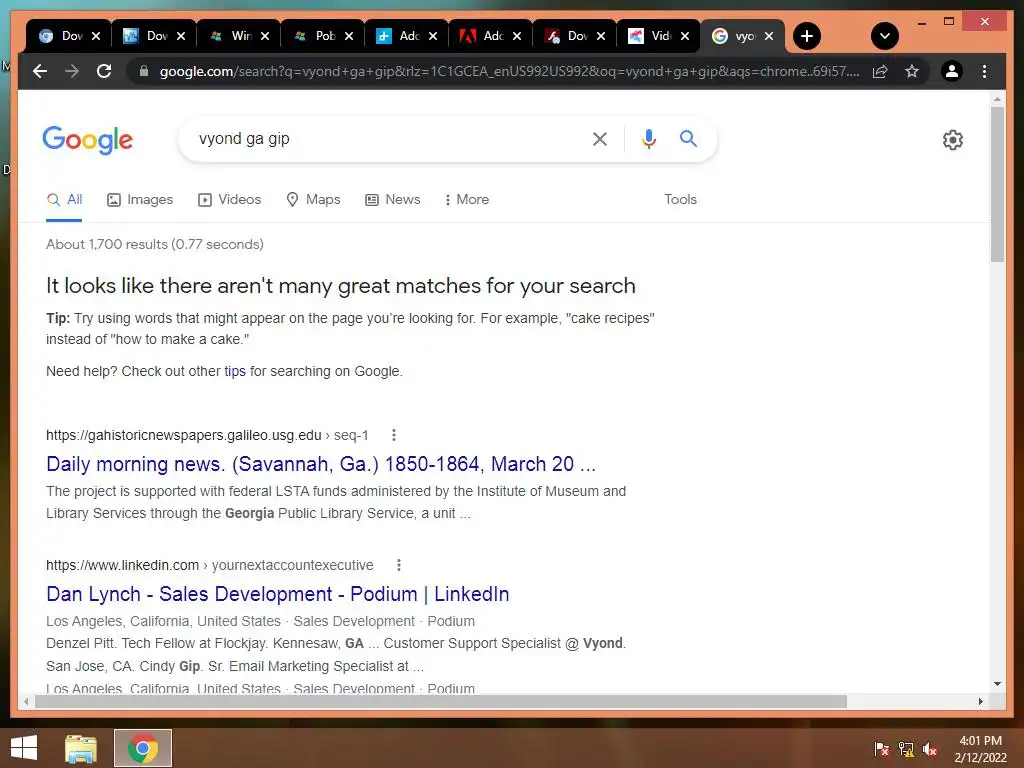Viewport: 1024px width, 768px height.
Task: Open Chrome three-dot menu
Action: [984, 71]
